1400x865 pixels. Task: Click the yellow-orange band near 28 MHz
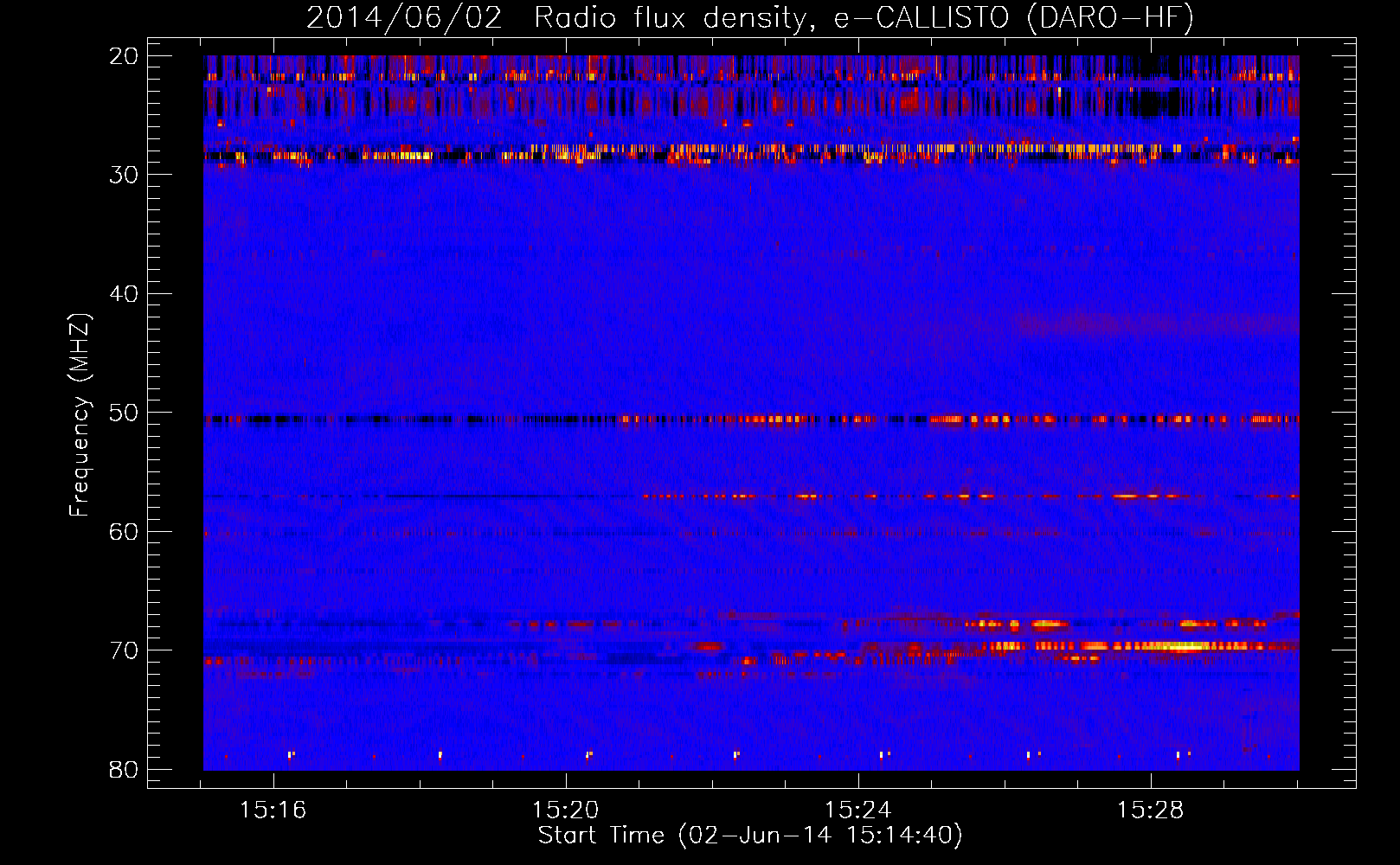pos(751,152)
